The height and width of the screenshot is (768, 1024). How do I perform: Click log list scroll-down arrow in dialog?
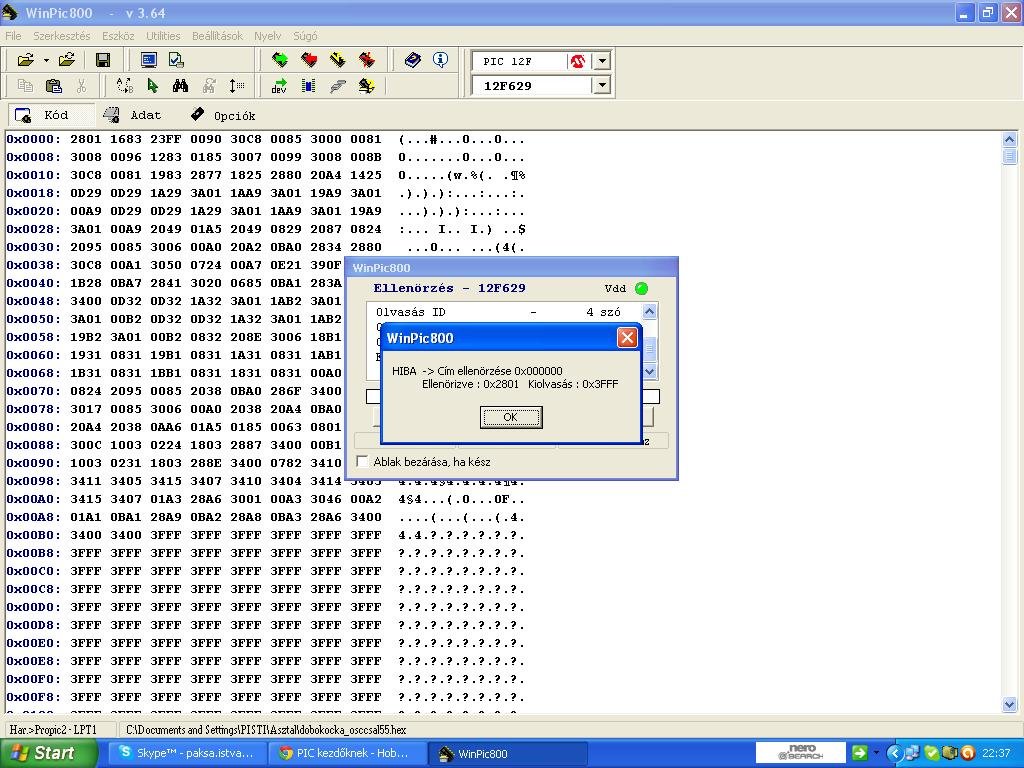650,371
